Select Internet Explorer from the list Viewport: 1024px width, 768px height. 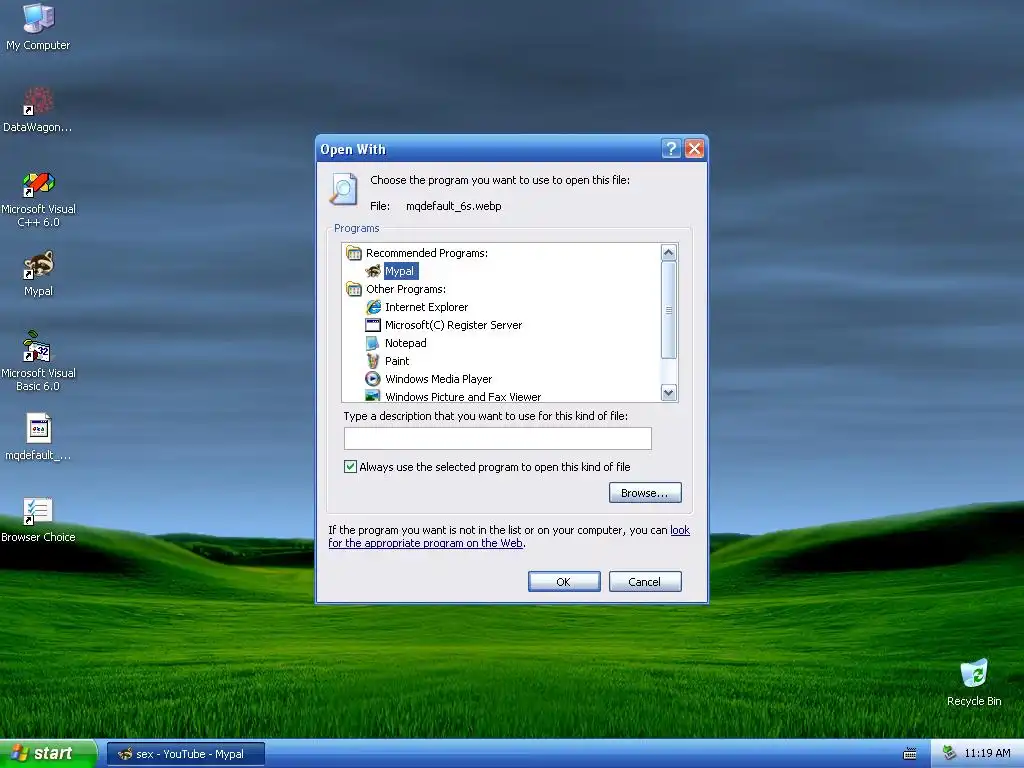tap(426, 307)
